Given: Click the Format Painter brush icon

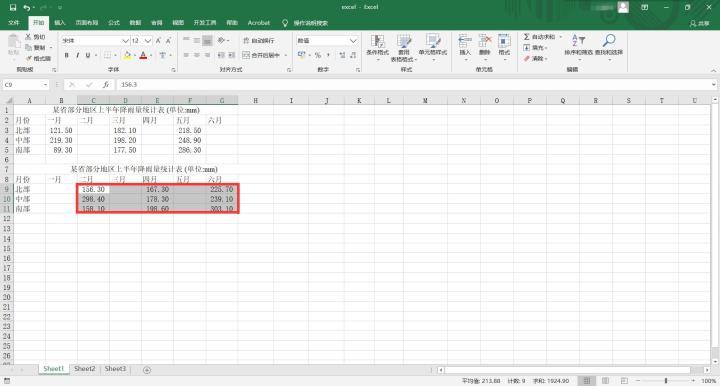Looking at the screenshot, I should [x=29, y=58].
